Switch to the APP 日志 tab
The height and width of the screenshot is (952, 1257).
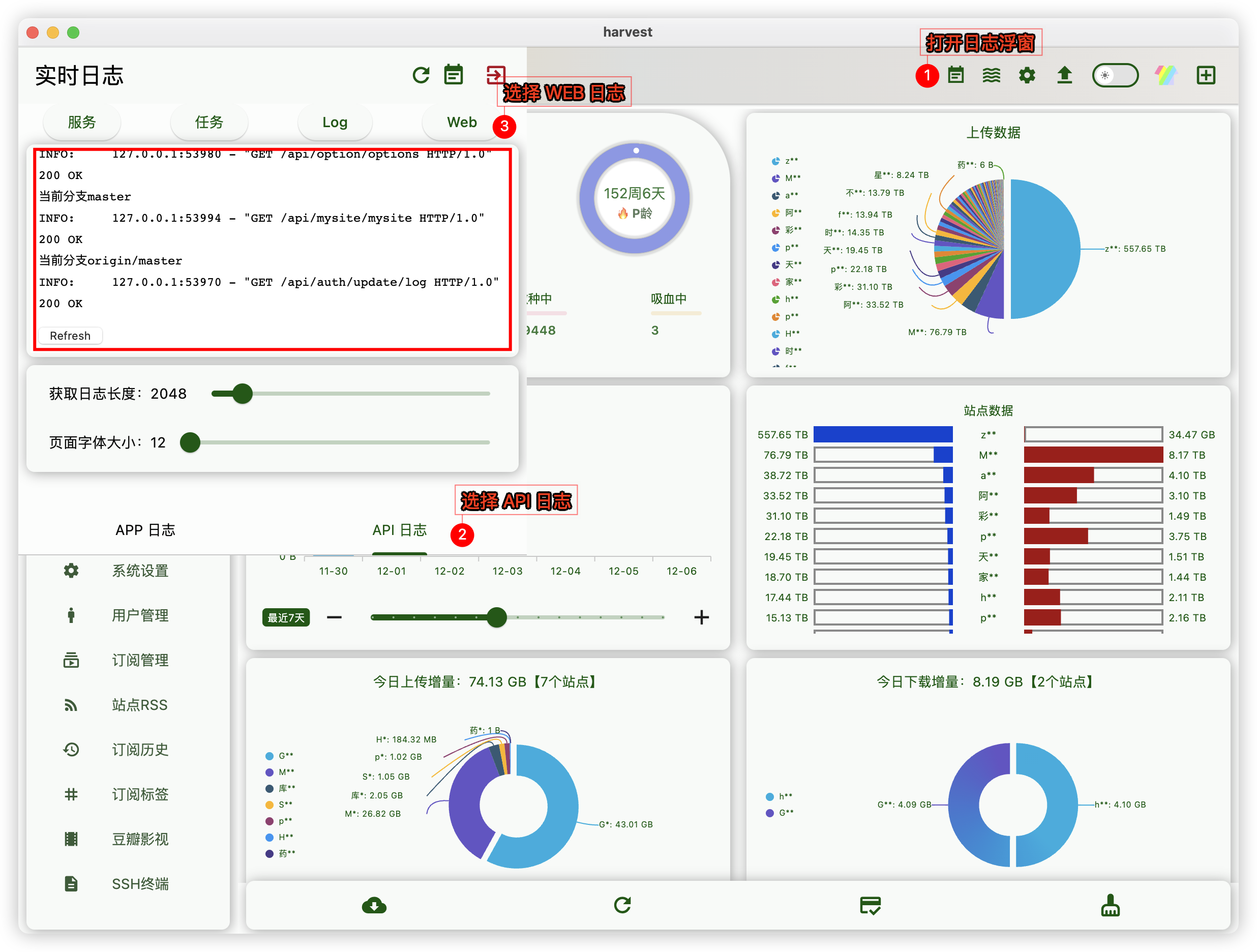(x=145, y=530)
